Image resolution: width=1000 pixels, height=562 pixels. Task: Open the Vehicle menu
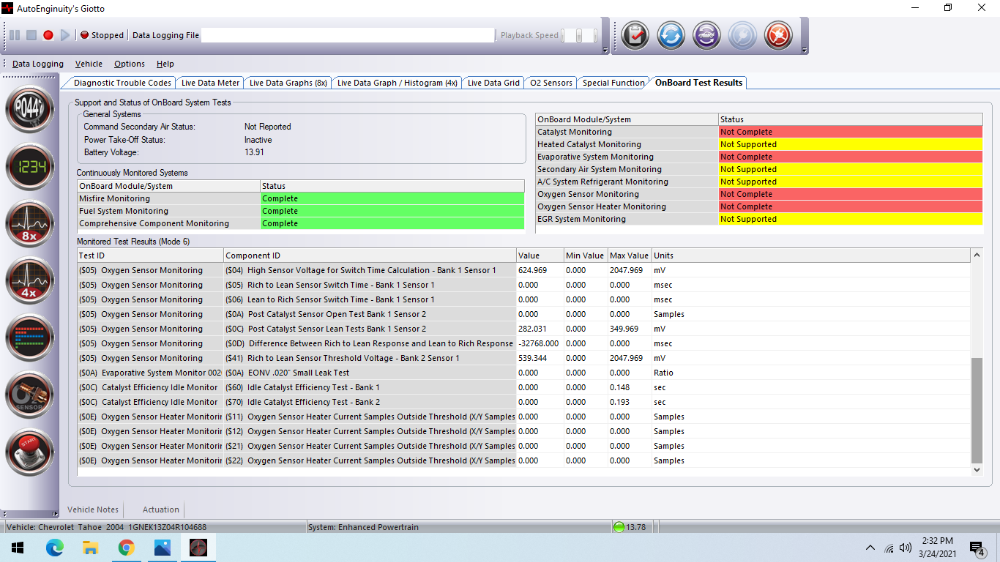(x=89, y=64)
